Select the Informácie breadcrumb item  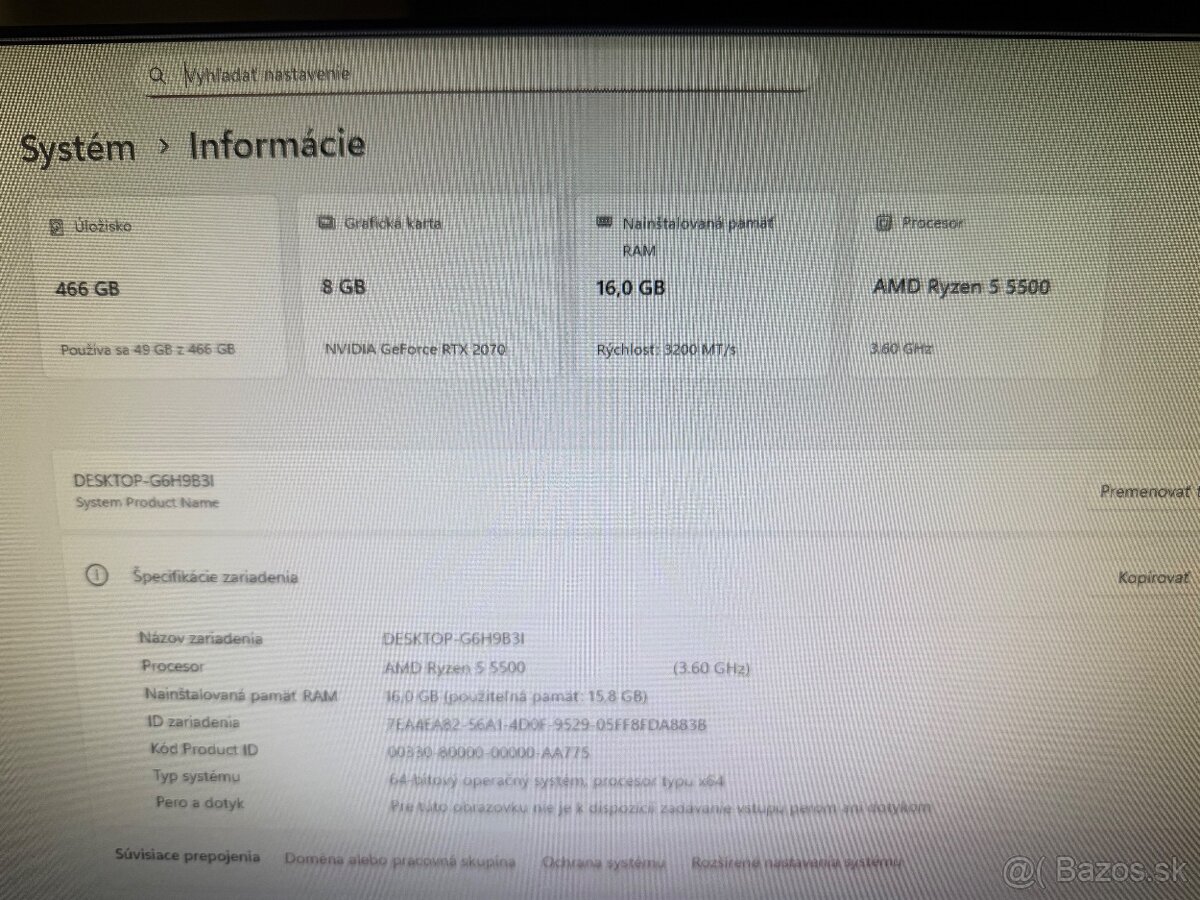coord(278,145)
